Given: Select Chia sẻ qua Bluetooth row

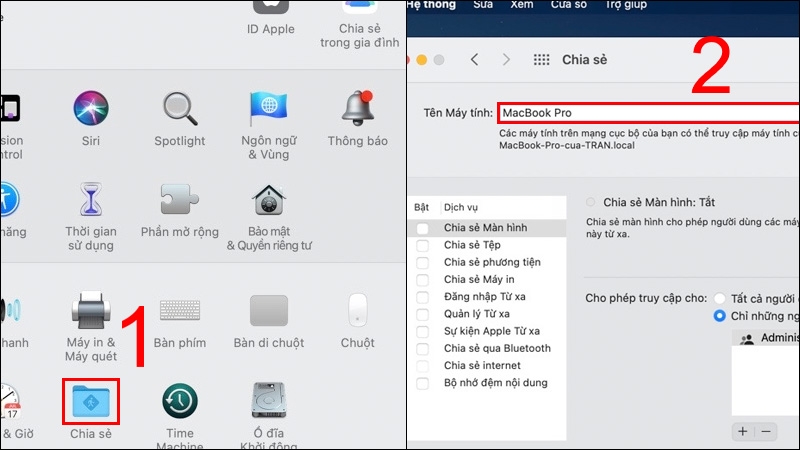Looking at the screenshot, I should click(487, 349).
